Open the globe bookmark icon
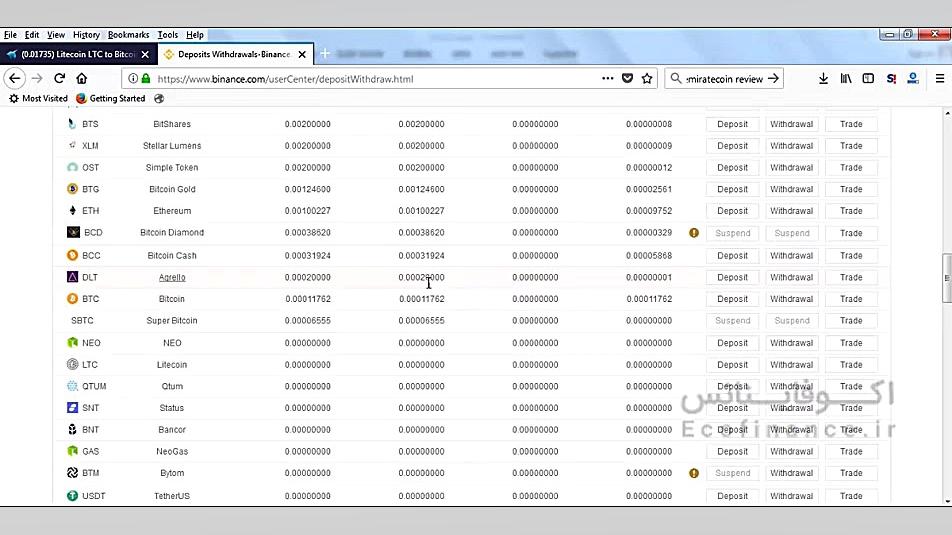Image resolution: width=952 pixels, height=535 pixels. click(x=159, y=98)
